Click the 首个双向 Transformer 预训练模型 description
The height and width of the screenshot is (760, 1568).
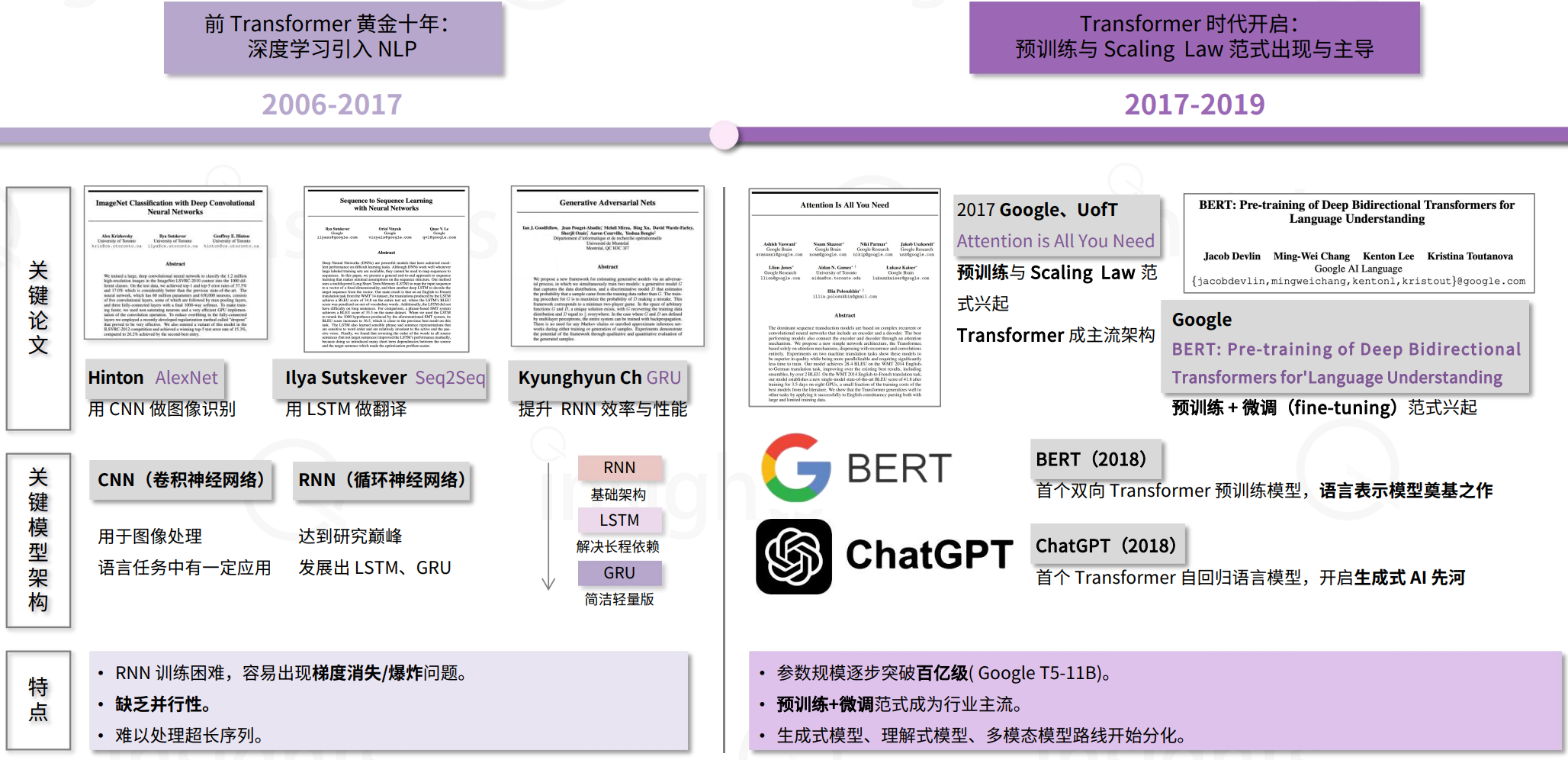pos(1264,491)
